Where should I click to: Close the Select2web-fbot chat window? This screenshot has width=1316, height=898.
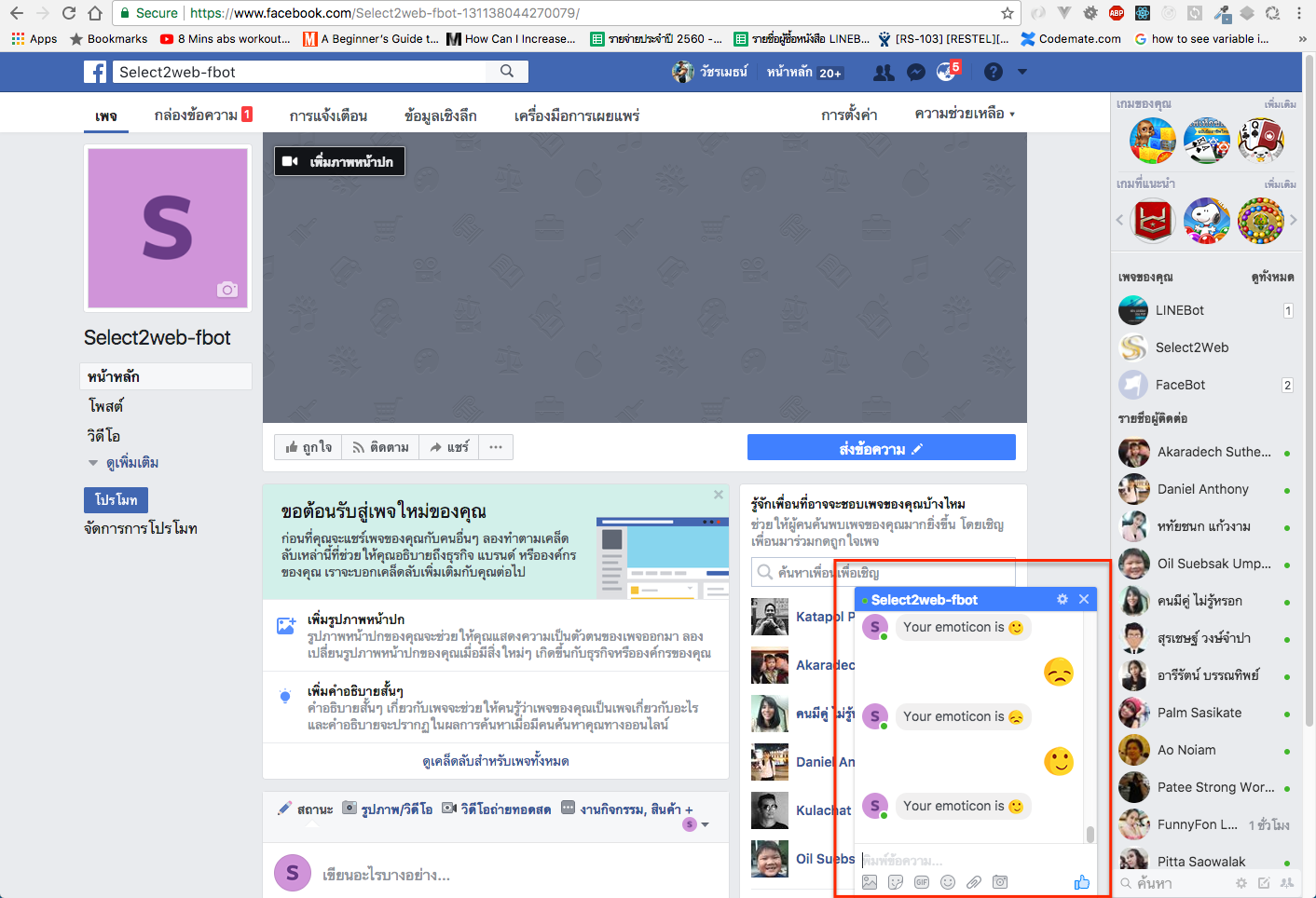tap(1084, 599)
